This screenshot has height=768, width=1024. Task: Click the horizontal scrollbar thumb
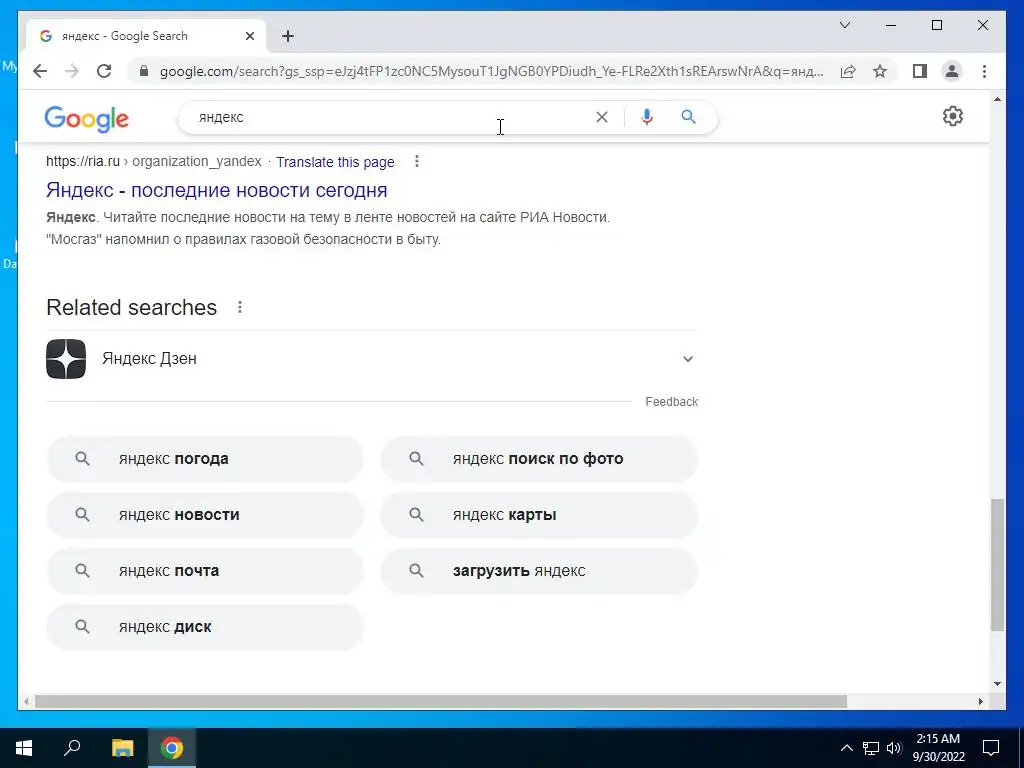click(x=441, y=702)
